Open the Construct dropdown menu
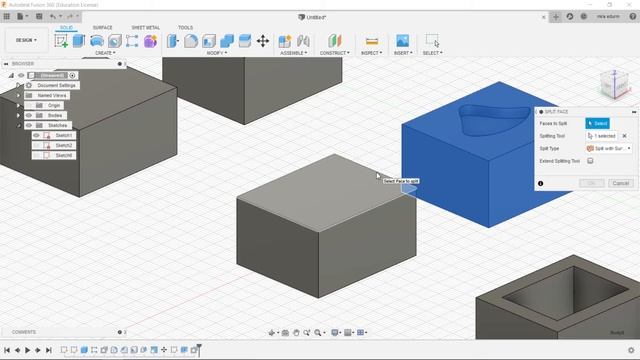 (x=334, y=53)
